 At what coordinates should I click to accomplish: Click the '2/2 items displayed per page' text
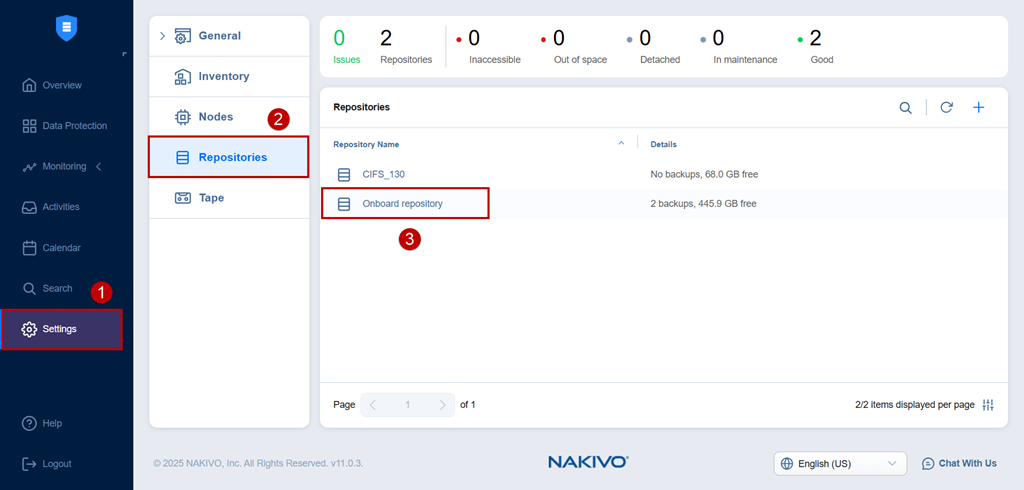[x=914, y=405]
